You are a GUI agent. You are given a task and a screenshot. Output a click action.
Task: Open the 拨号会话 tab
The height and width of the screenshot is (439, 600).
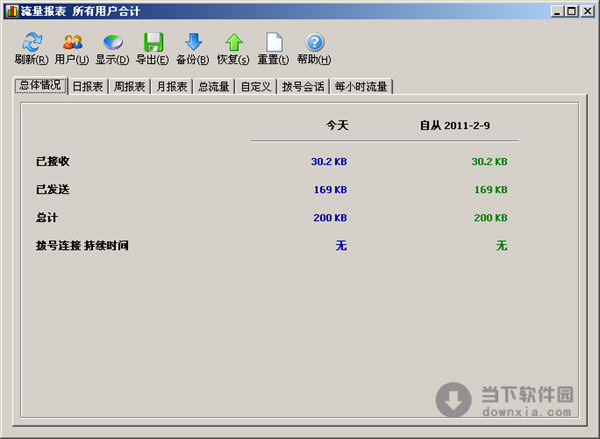point(303,86)
